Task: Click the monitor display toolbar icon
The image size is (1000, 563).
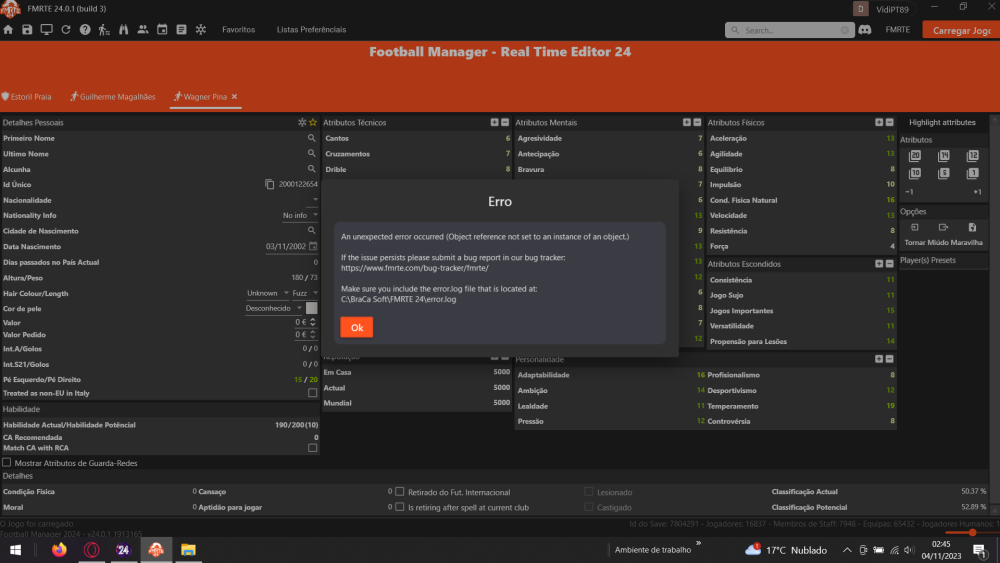Action: pyautogui.click(x=47, y=29)
